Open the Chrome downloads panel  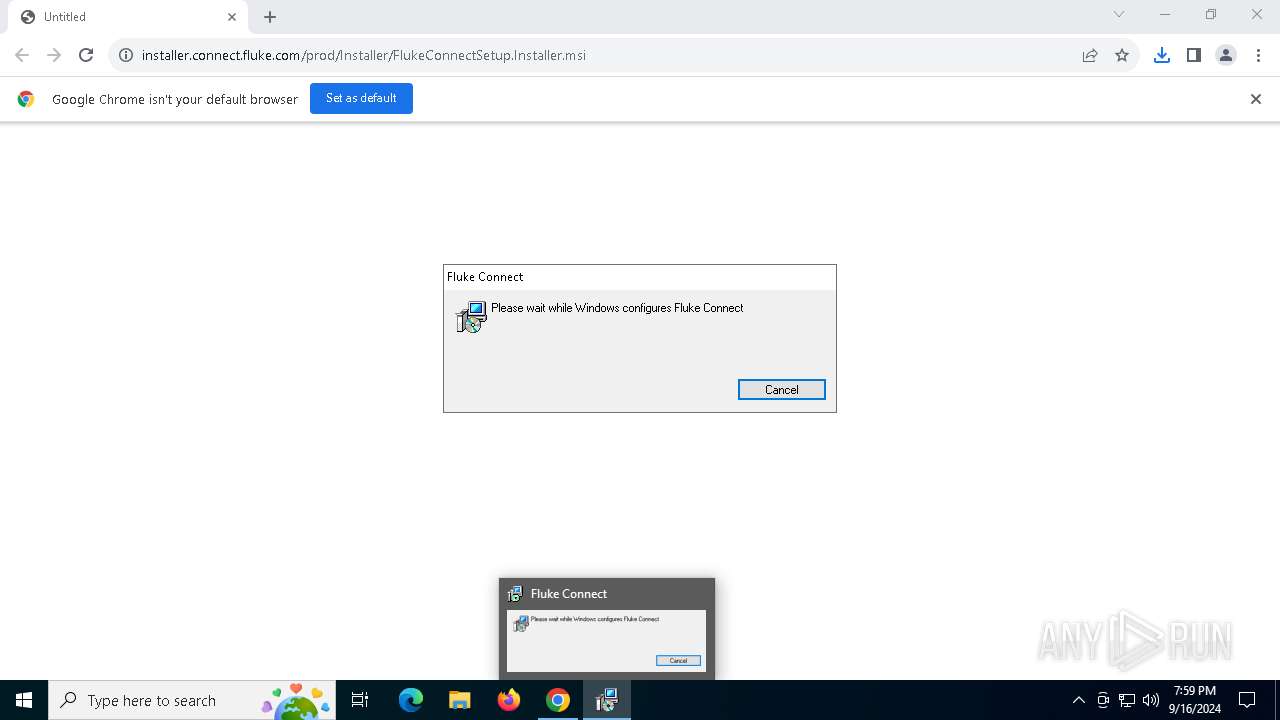1162,55
